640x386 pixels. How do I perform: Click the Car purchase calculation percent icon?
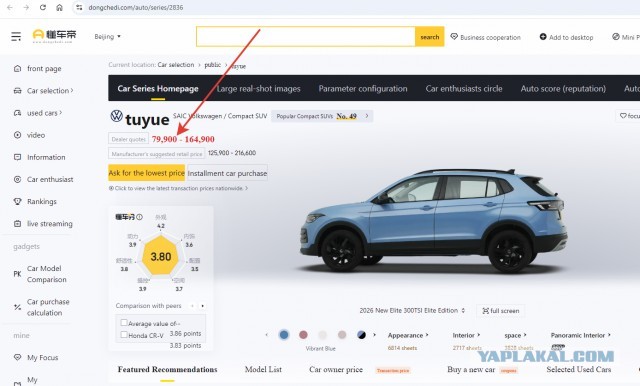(17, 307)
